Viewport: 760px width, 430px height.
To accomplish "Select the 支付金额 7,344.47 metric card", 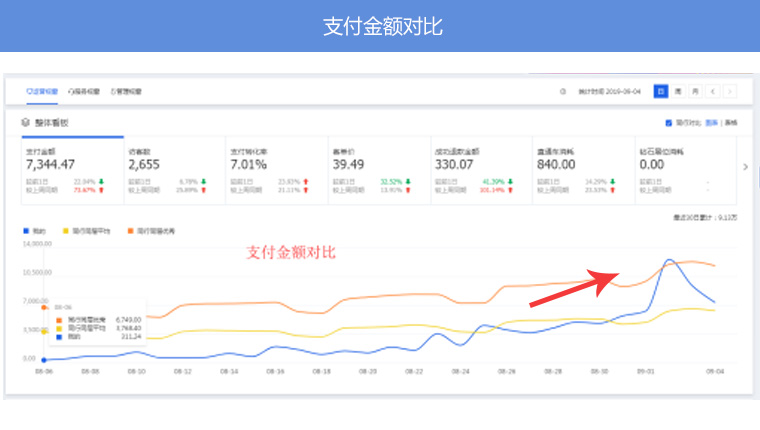I will (x=71, y=167).
